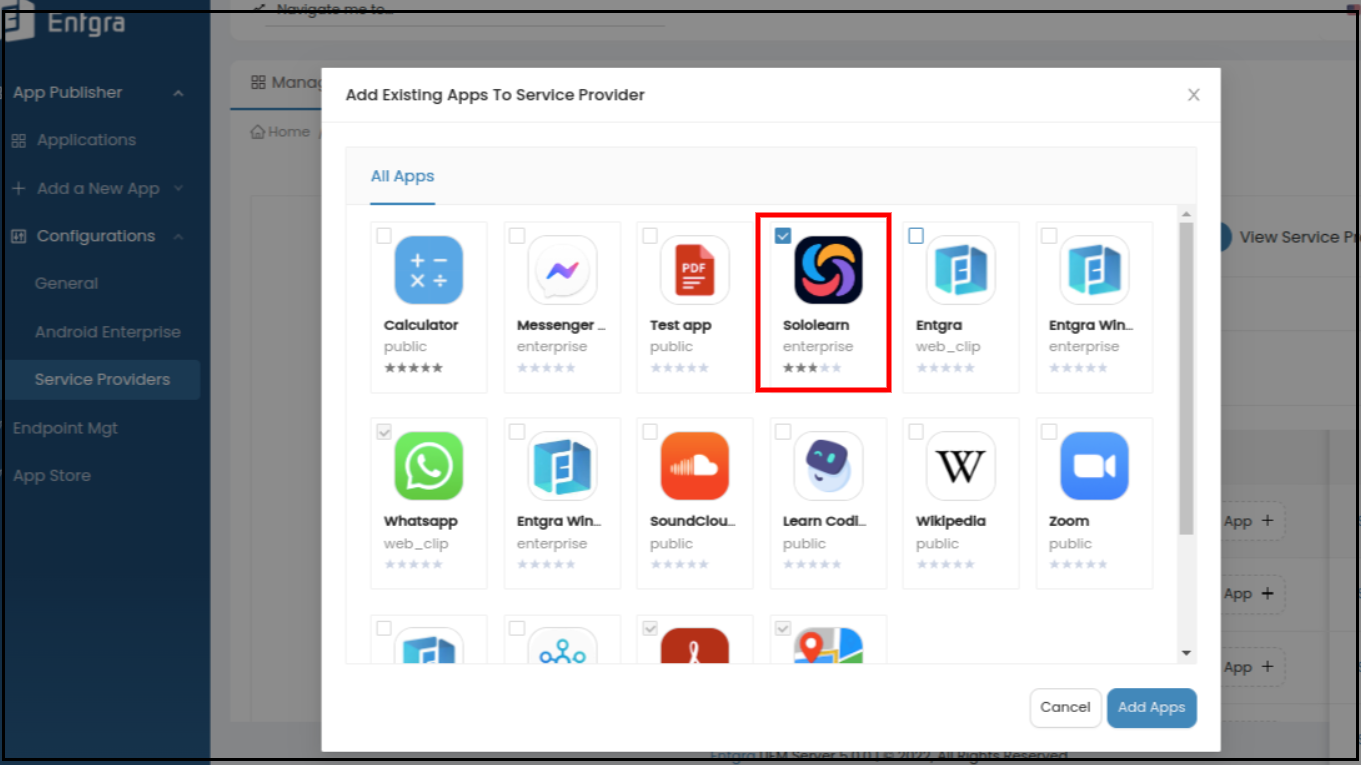
Task: Click the share-nodes app icon in third row
Action: (562, 645)
